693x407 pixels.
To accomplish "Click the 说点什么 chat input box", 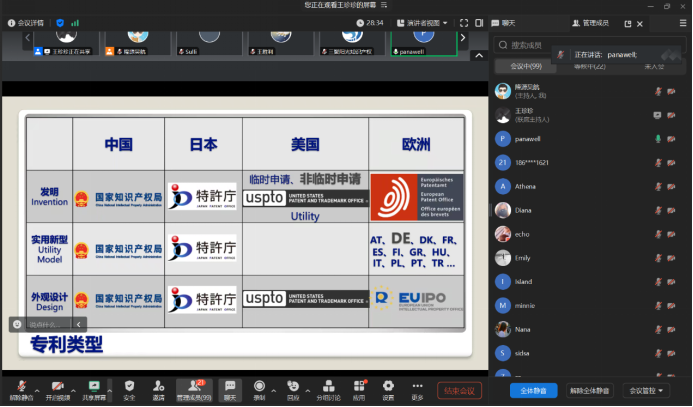I will coord(43,325).
